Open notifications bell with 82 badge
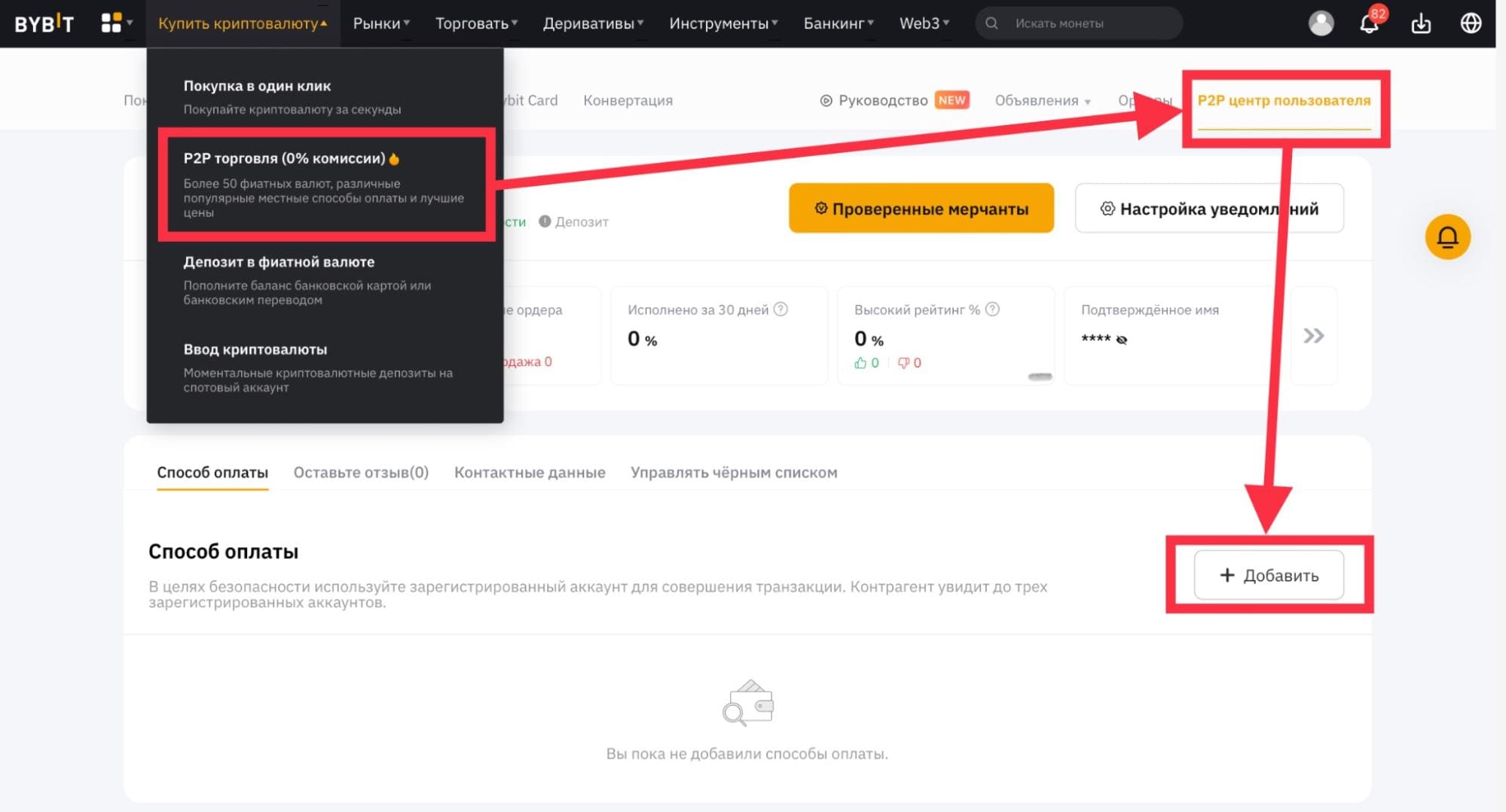Screen dimensions: 1506x812 1370,23
